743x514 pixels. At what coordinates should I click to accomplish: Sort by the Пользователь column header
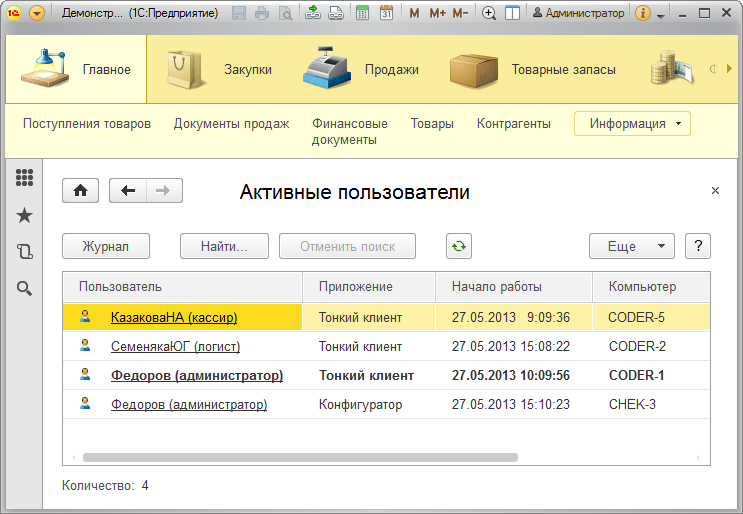pos(182,287)
